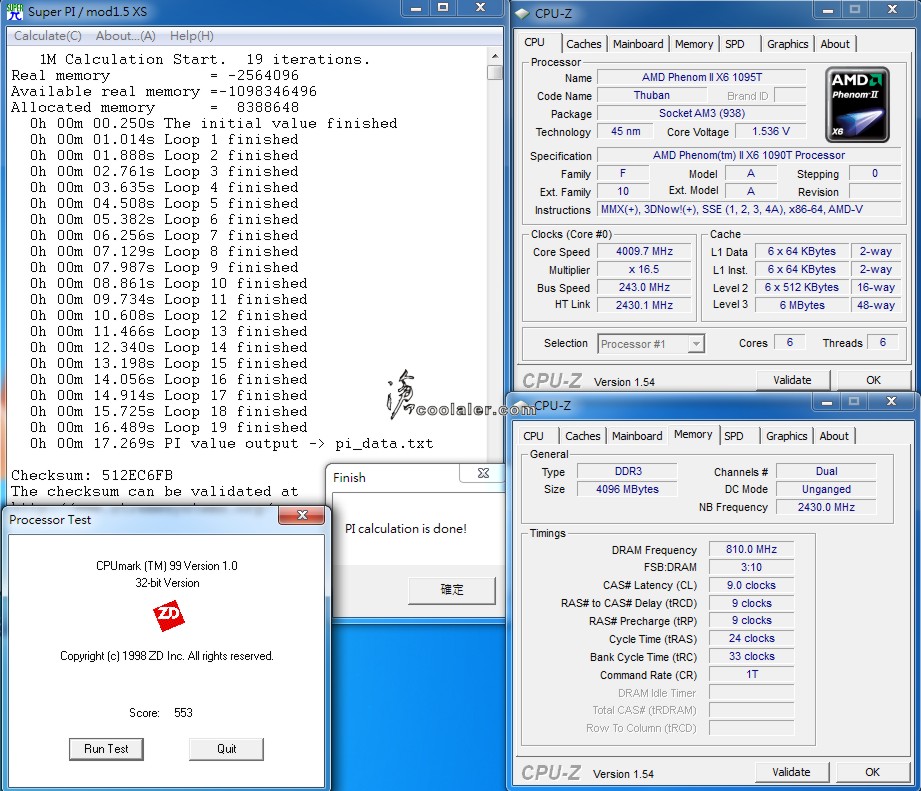Click the processor name field 'AMD Phenom II X6 1095T'
Viewport: 921px width, 791px height.
tap(701, 78)
